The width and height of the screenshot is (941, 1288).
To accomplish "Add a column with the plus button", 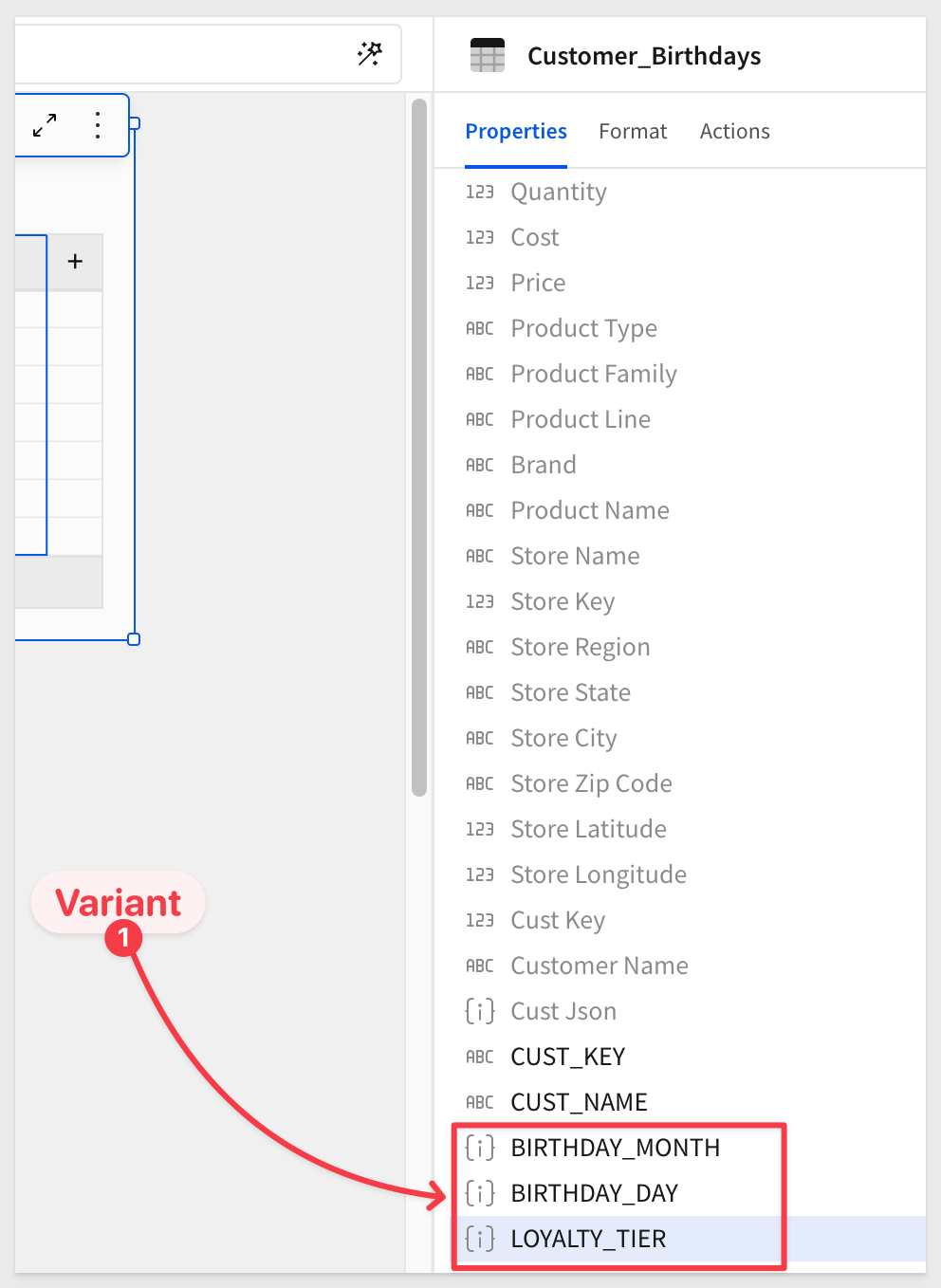I will click(75, 261).
